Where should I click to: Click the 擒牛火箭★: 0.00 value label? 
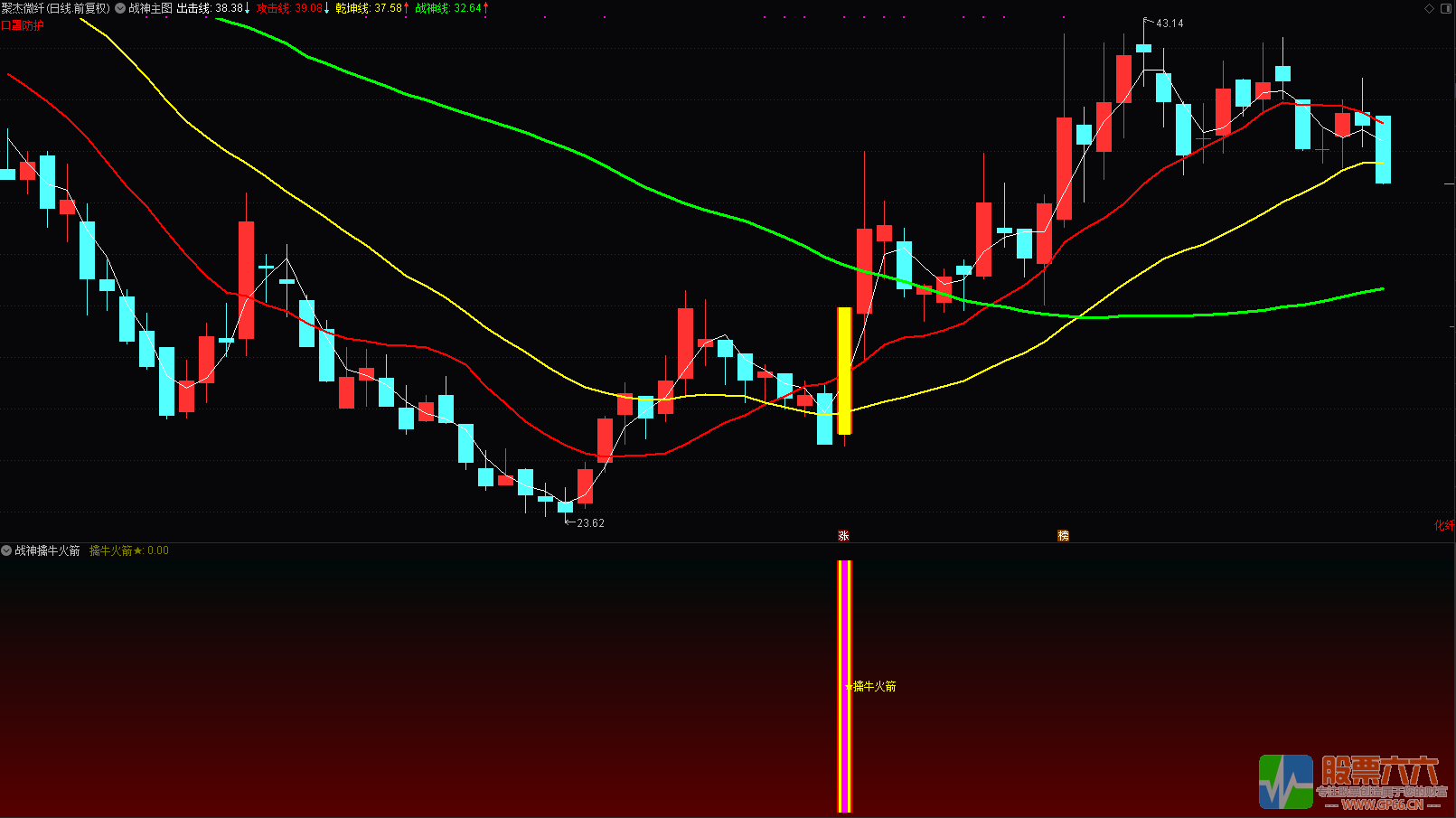click(128, 550)
